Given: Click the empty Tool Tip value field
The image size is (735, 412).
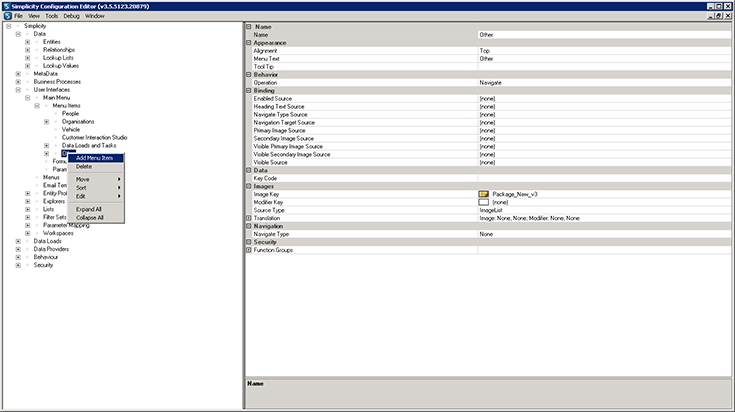Looking at the screenshot, I should click(604, 67).
